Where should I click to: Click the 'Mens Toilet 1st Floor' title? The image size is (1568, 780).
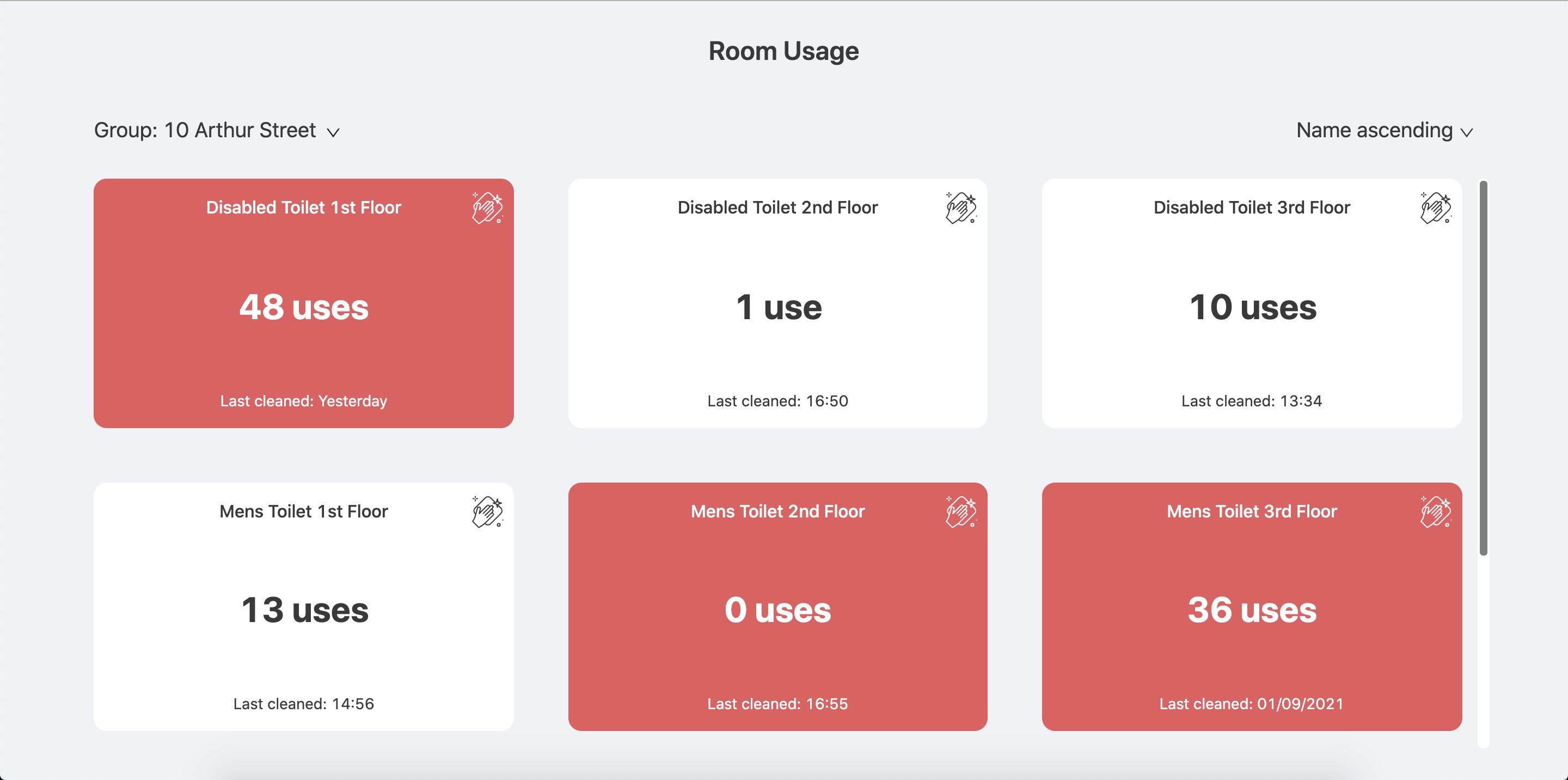[x=304, y=511]
